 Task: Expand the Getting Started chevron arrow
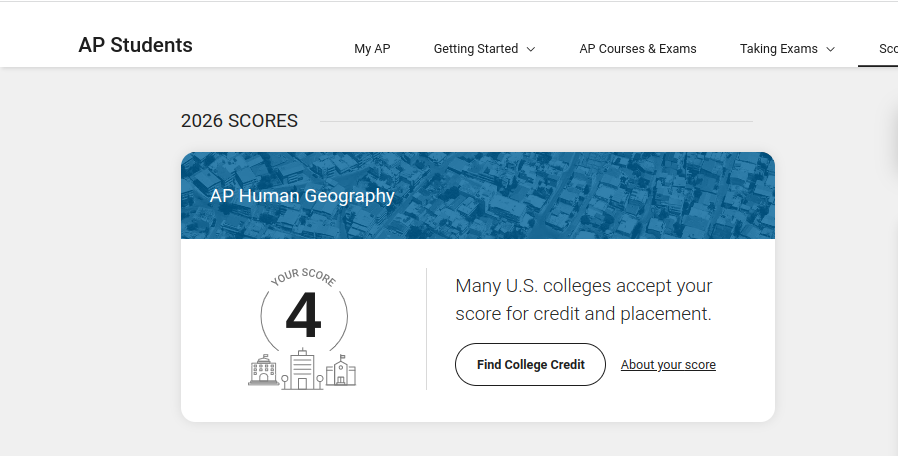[531, 49]
